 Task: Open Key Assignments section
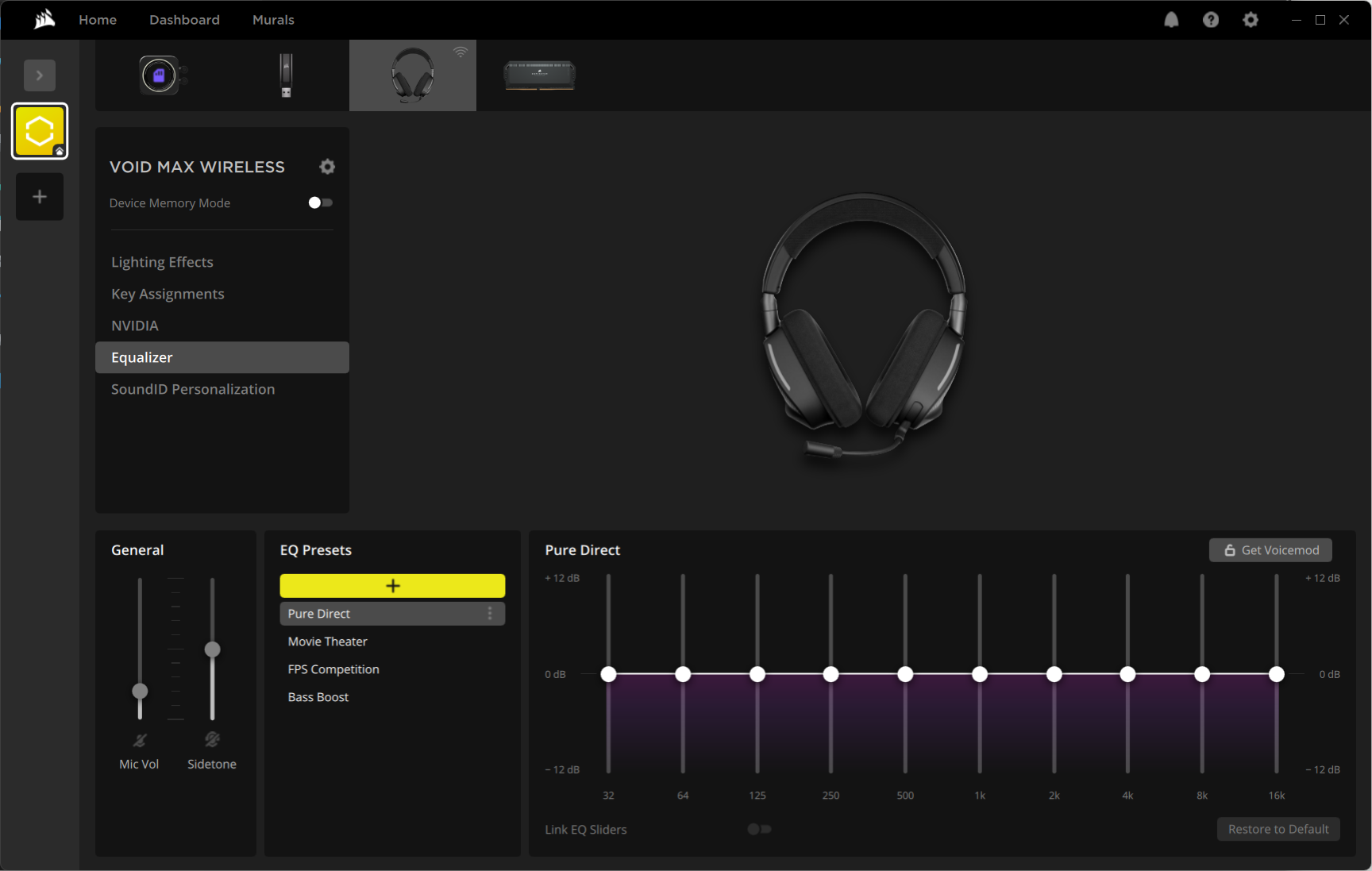click(222, 294)
